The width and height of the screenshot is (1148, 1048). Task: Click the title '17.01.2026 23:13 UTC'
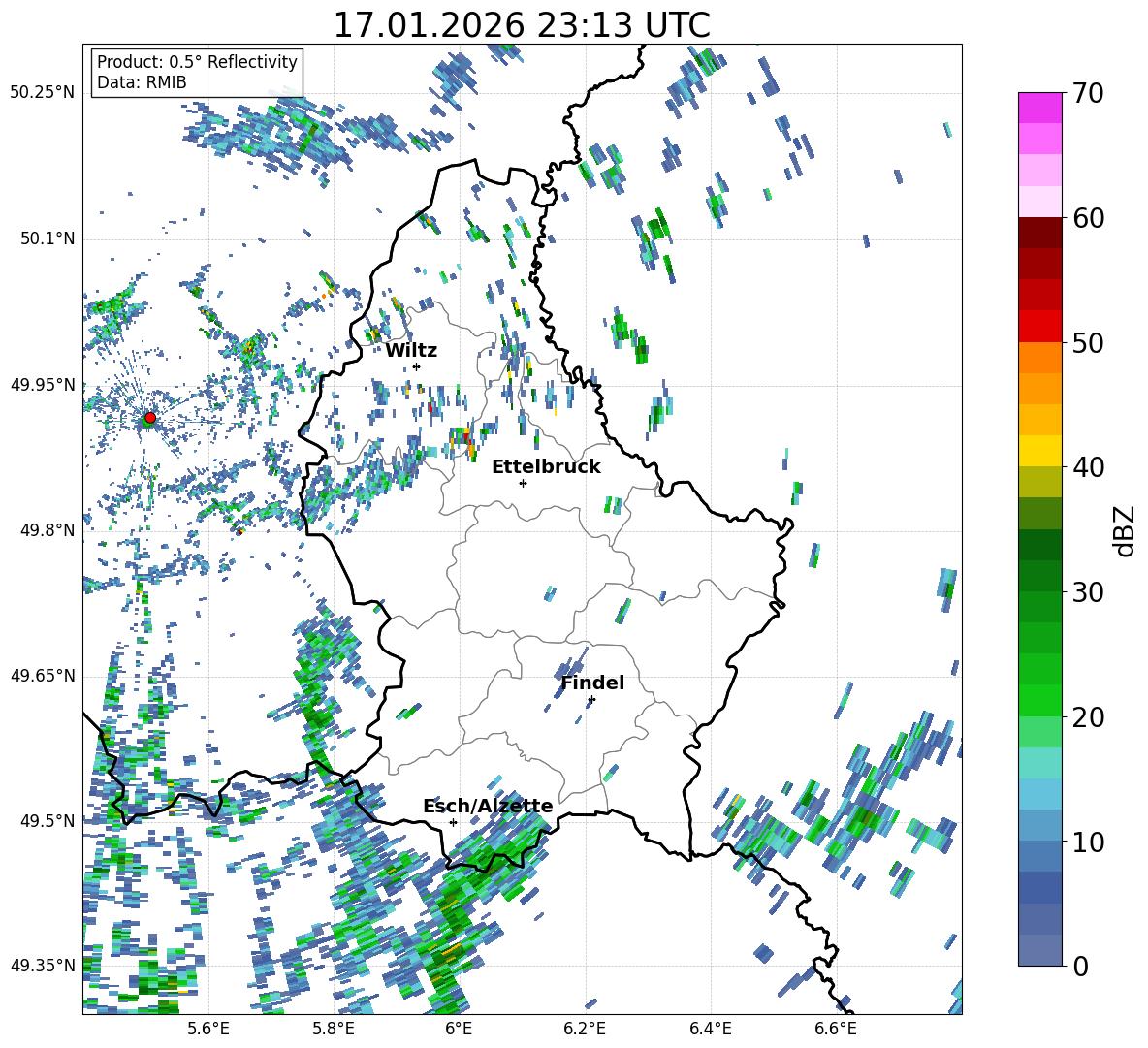click(x=522, y=25)
